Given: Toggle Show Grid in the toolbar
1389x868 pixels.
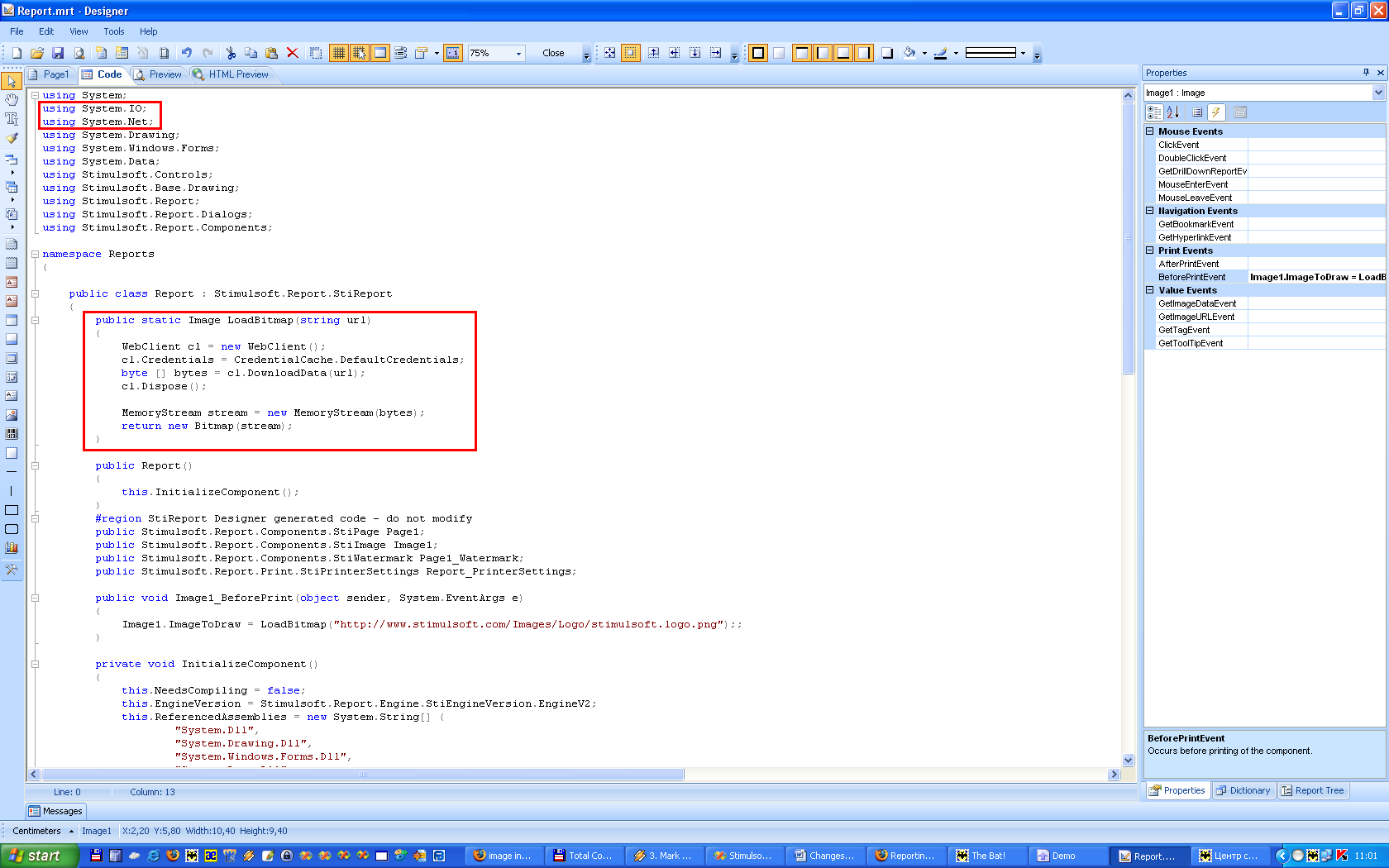Looking at the screenshot, I should 339,53.
